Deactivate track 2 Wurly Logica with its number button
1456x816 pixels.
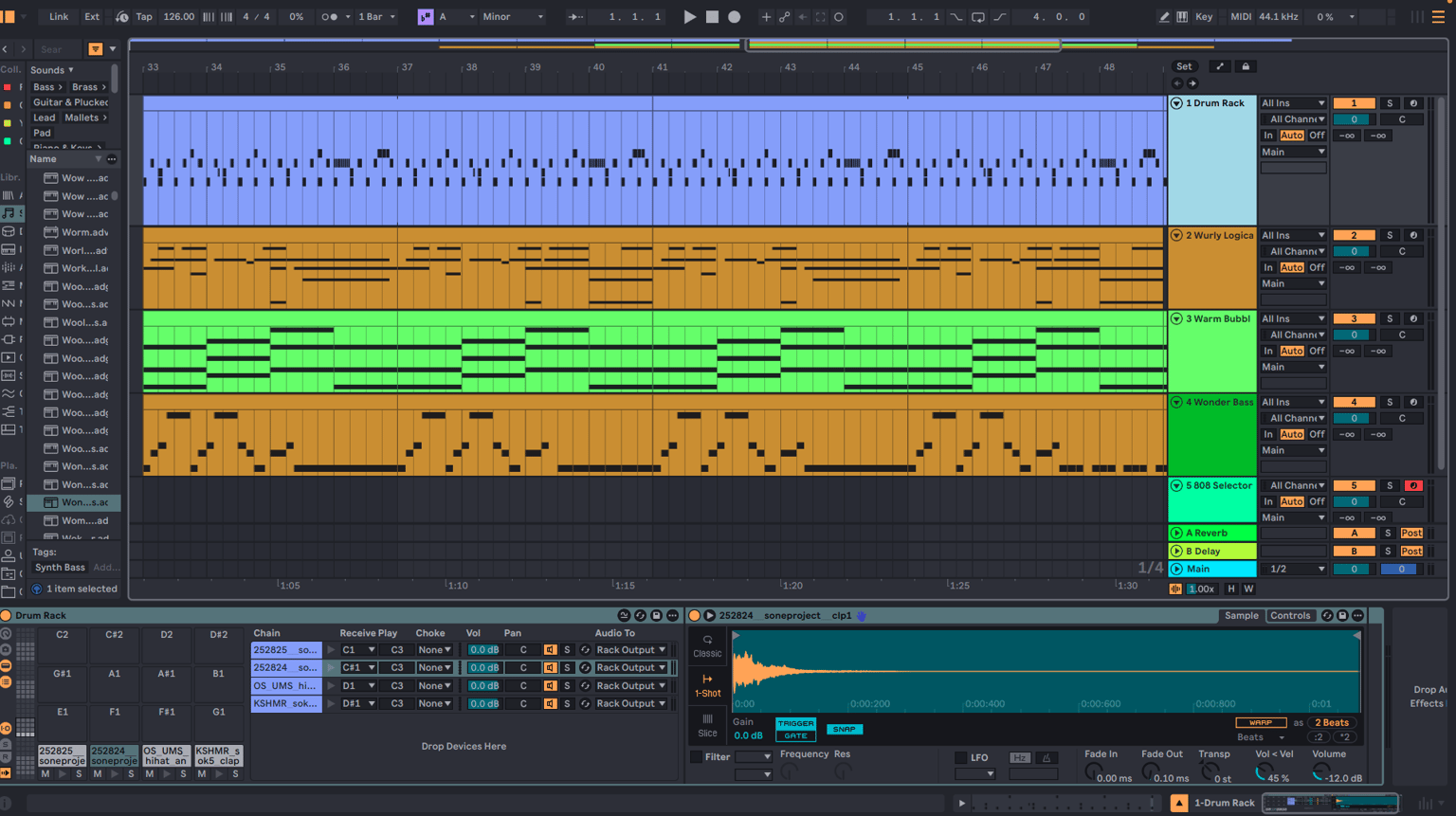pos(1354,236)
